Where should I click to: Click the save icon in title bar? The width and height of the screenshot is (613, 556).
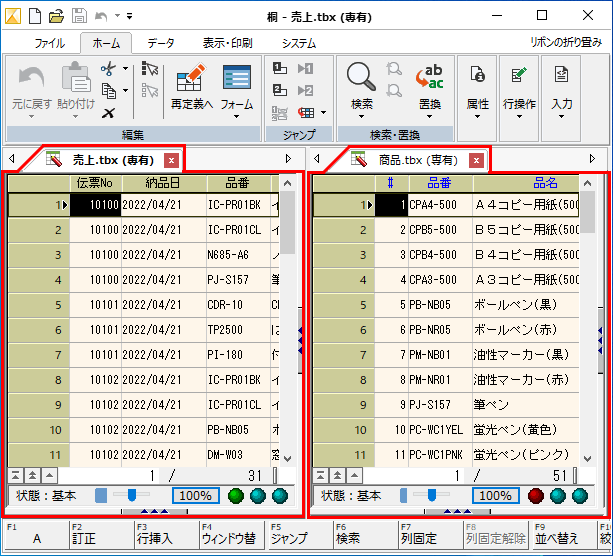click(79, 16)
